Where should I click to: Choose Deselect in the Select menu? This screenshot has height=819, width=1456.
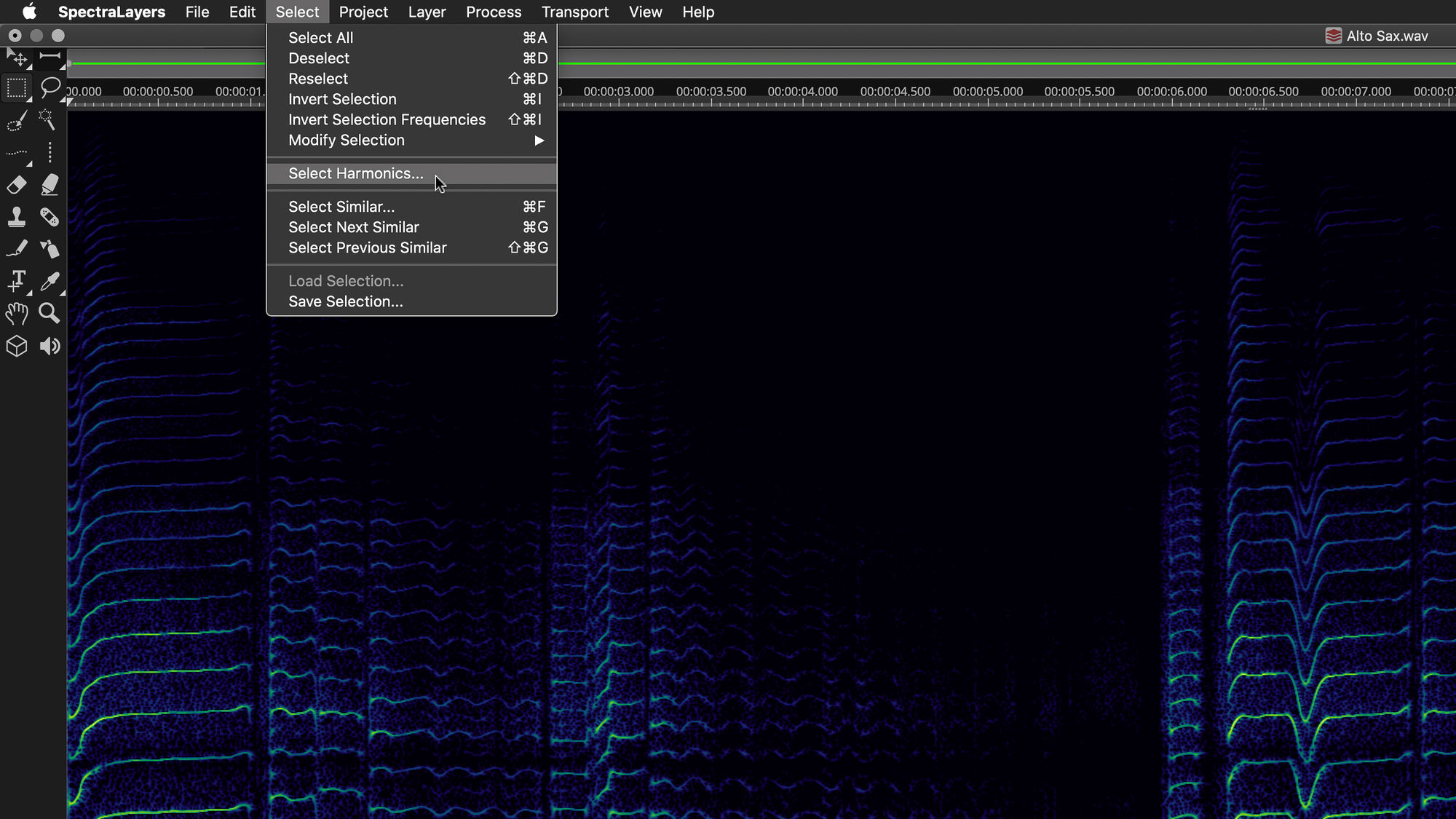(411, 58)
